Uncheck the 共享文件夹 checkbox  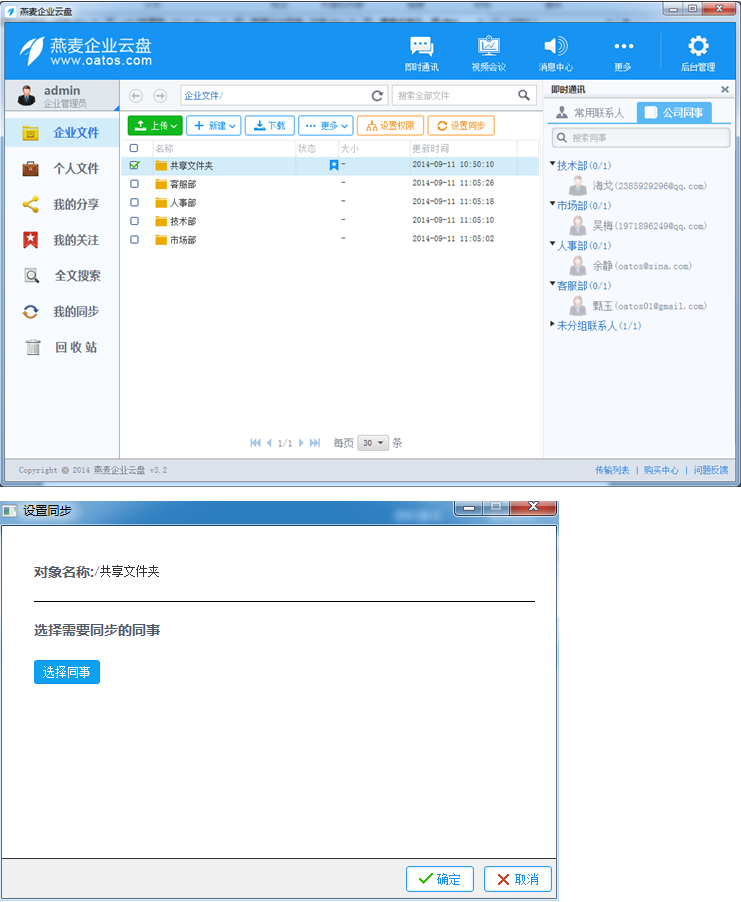pyautogui.click(x=135, y=165)
